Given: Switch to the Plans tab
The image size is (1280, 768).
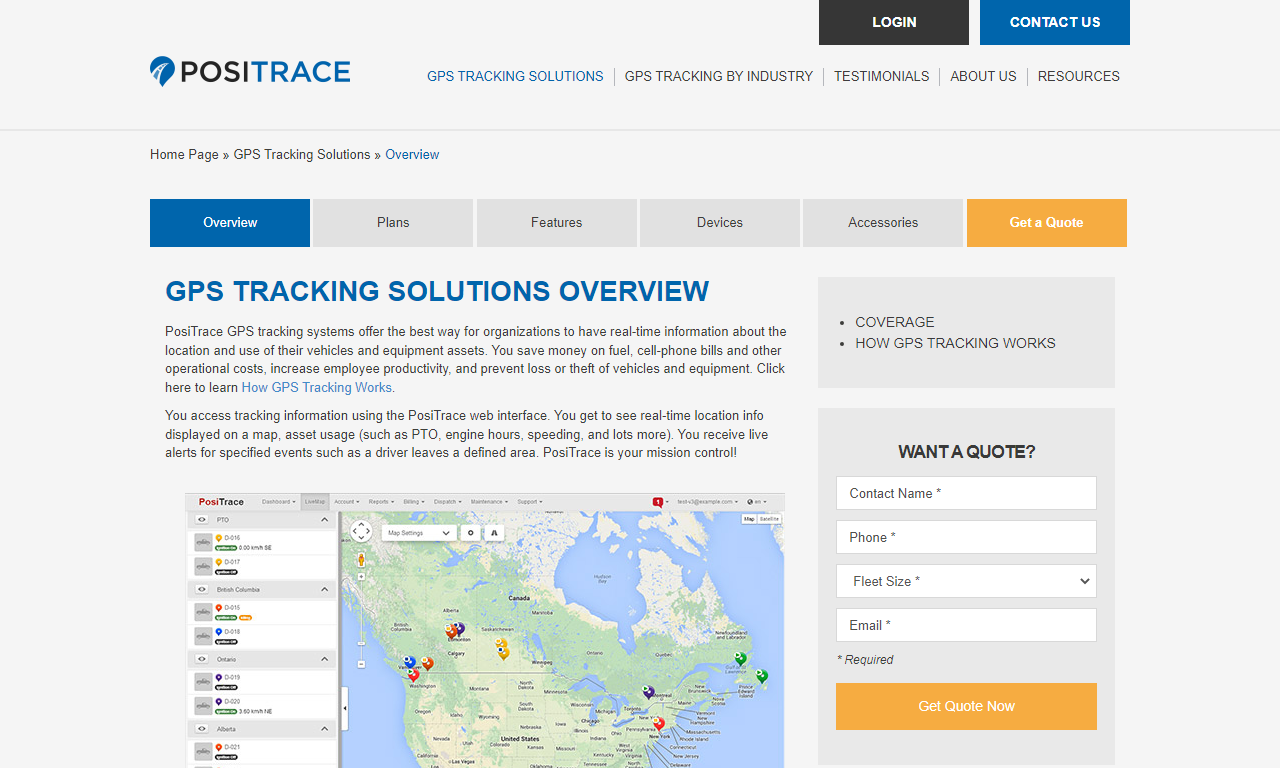Looking at the screenshot, I should point(393,223).
